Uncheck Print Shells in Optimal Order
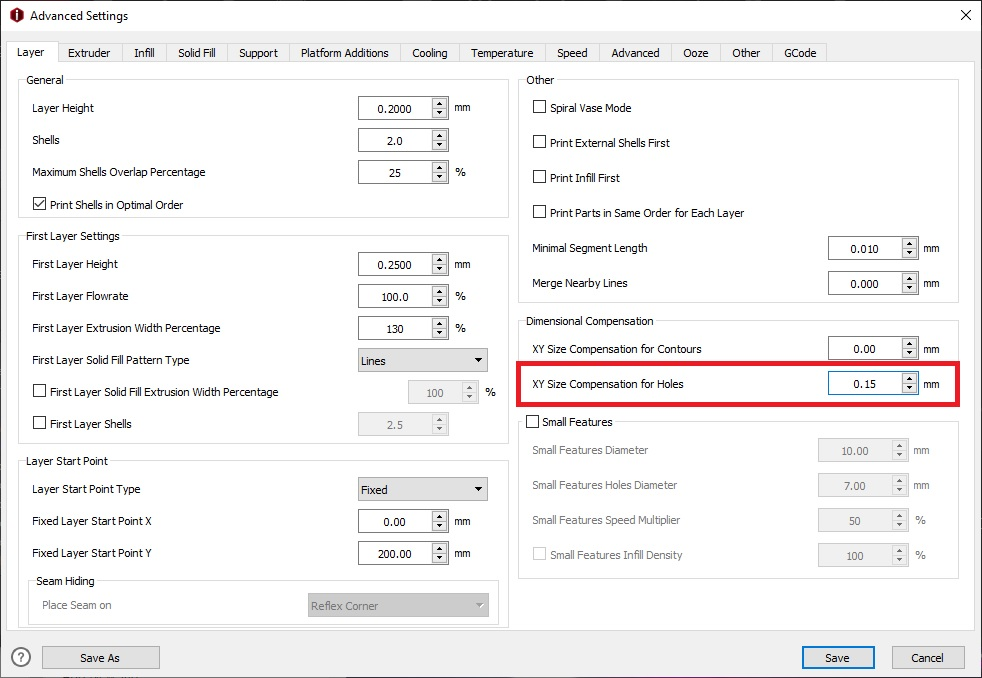 point(40,205)
